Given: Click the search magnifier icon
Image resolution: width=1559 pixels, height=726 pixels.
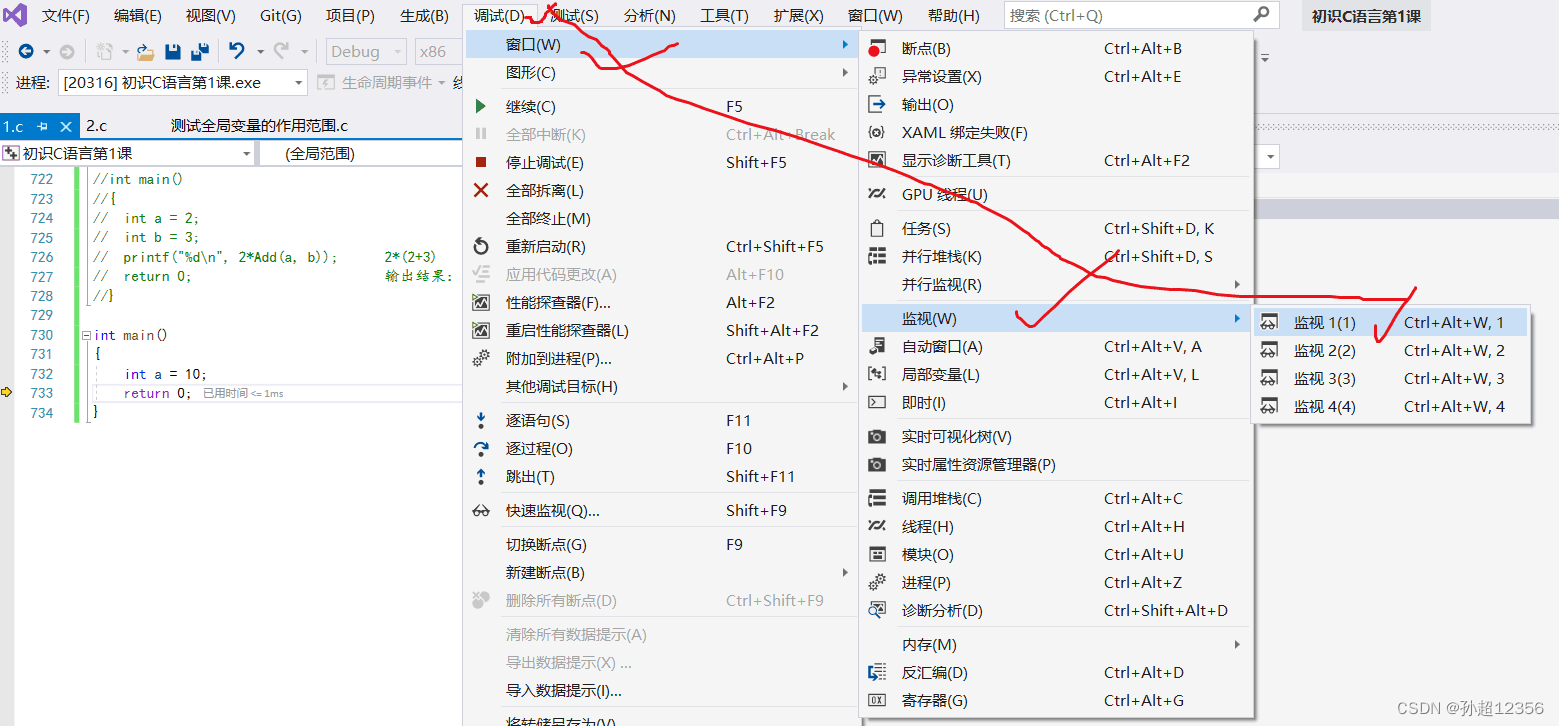Looking at the screenshot, I should pyautogui.click(x=1262, y=15).
